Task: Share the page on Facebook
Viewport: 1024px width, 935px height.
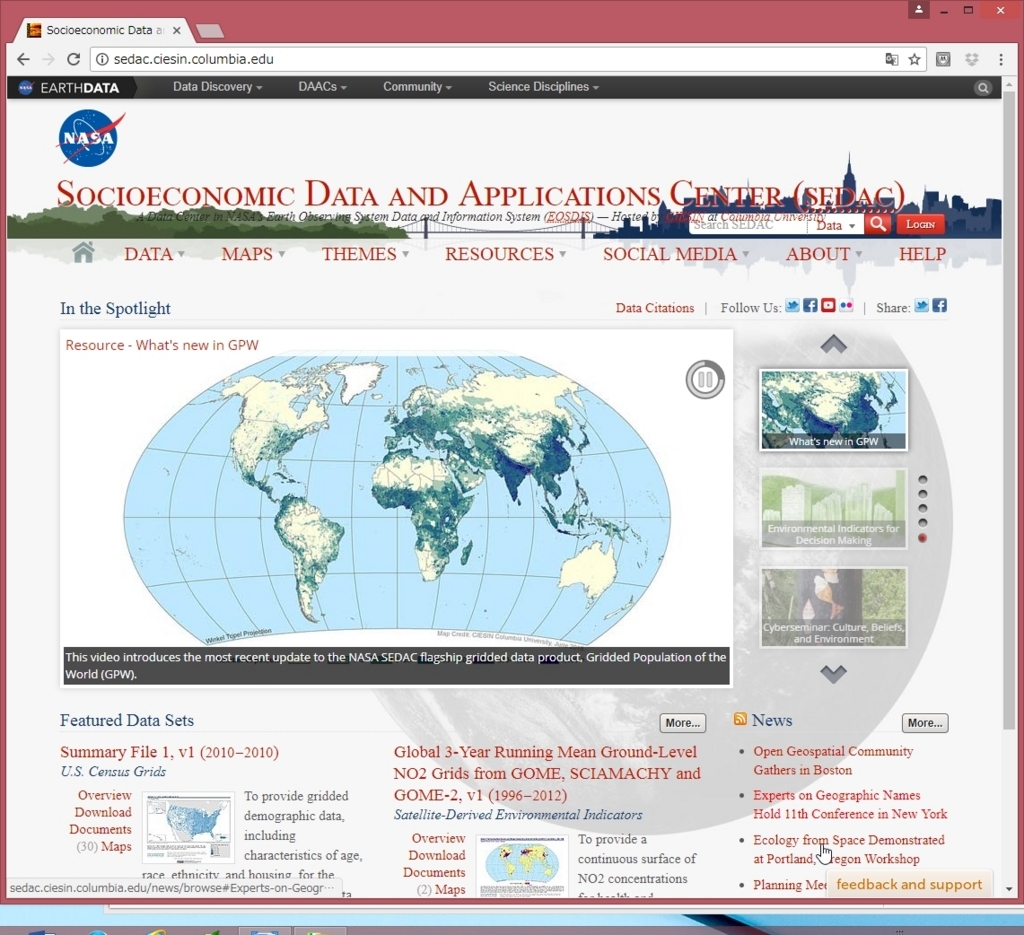Action: pyautogui.click(x=939, y=306)
